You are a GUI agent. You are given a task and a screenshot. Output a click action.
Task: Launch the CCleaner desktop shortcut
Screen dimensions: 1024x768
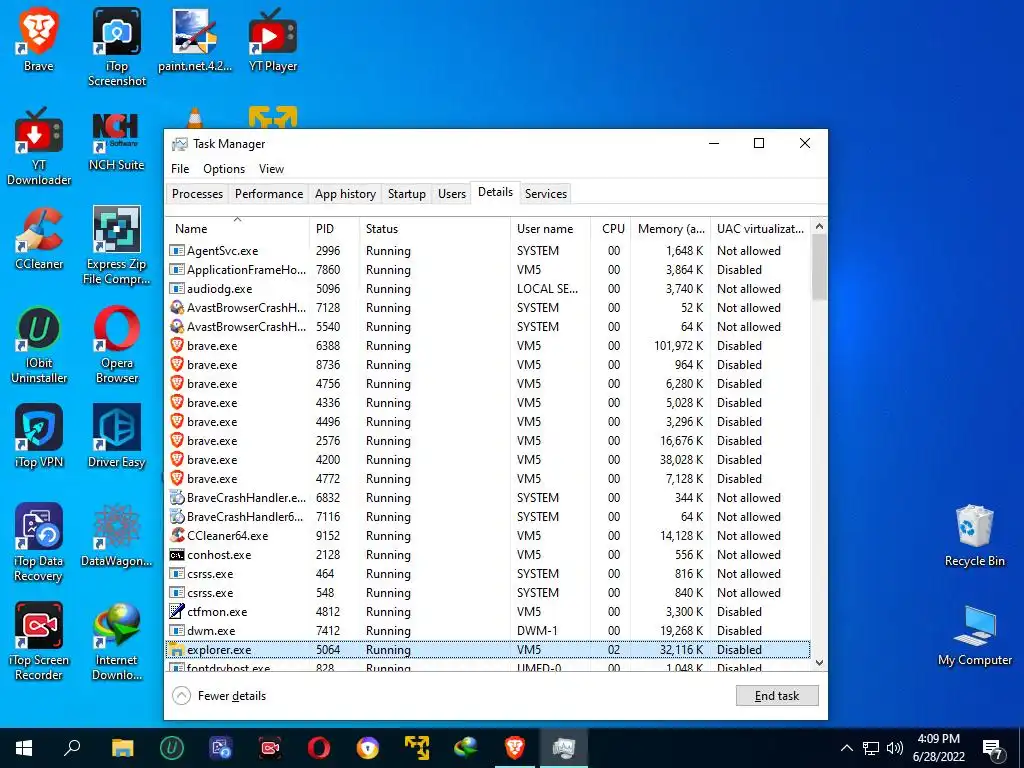pyautogui.click(x=39, y=238)
